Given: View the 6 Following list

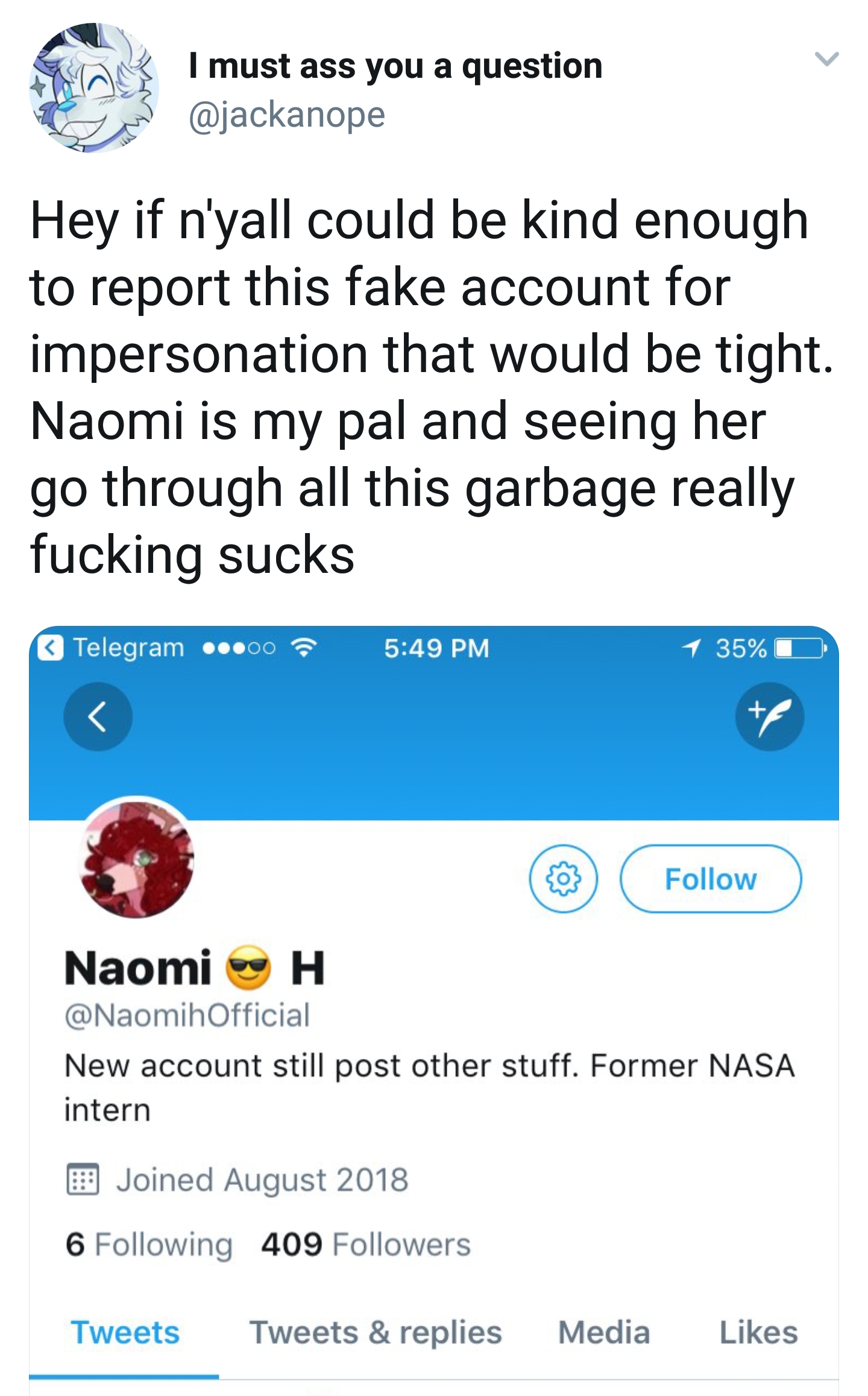Looking at the screenshot, I should (x=149, y=1244).
